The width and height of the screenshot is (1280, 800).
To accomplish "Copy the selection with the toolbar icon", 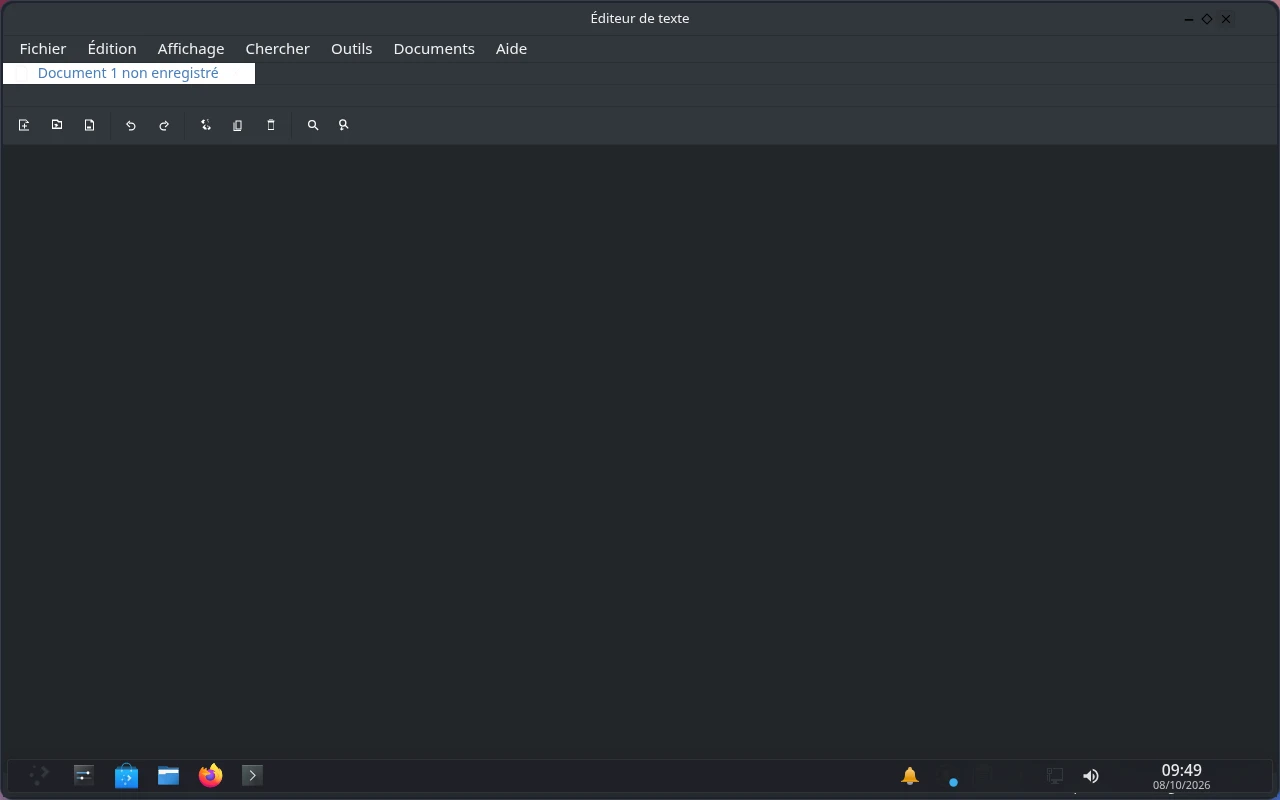I will click(x=238, y=125).
